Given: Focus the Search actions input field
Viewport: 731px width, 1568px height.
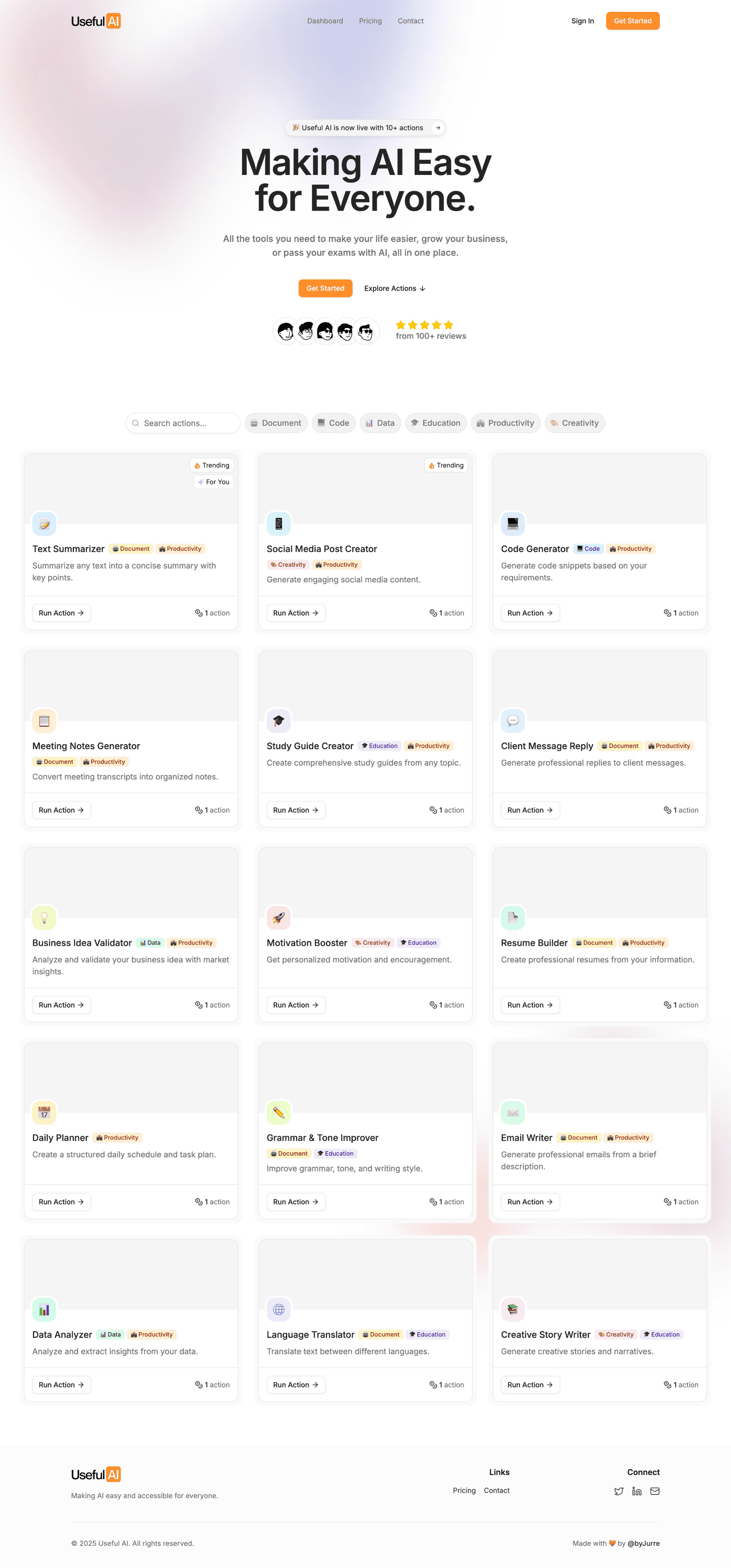Looking at the screenshot, I should coord(183,423).
